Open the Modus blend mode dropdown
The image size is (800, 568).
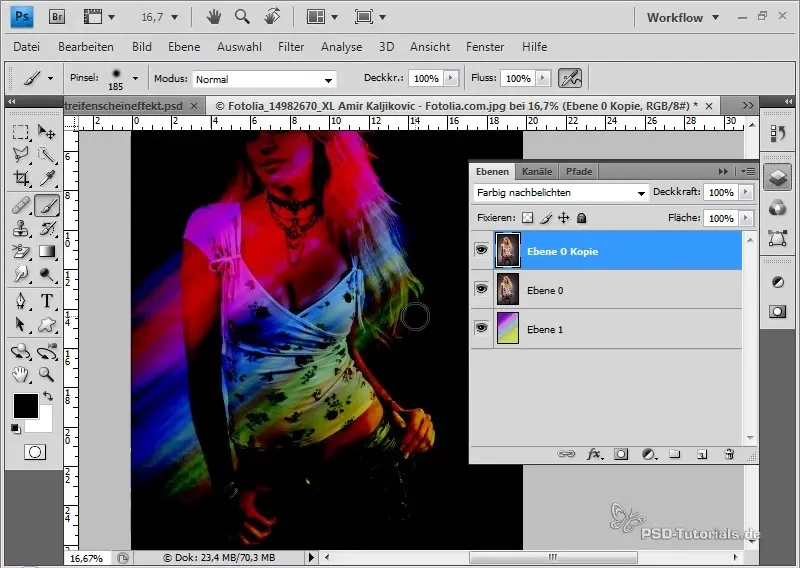pyautogui.click(x=329, y=80)
